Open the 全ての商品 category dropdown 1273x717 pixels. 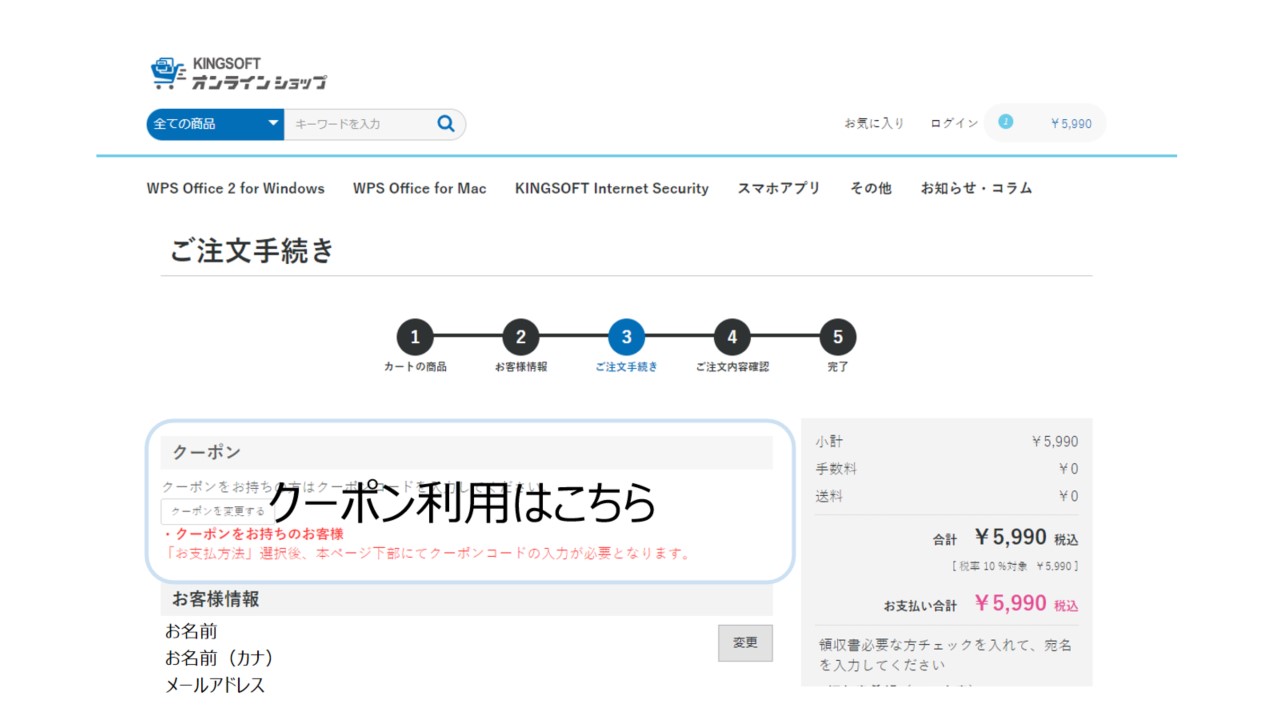(x=215, y=124)
